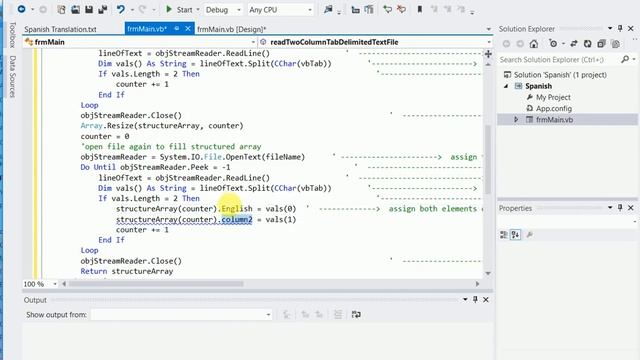Click the editor scroll down arrow
The height and width of the screenshot is (360, 640).
tap(488, 273)
